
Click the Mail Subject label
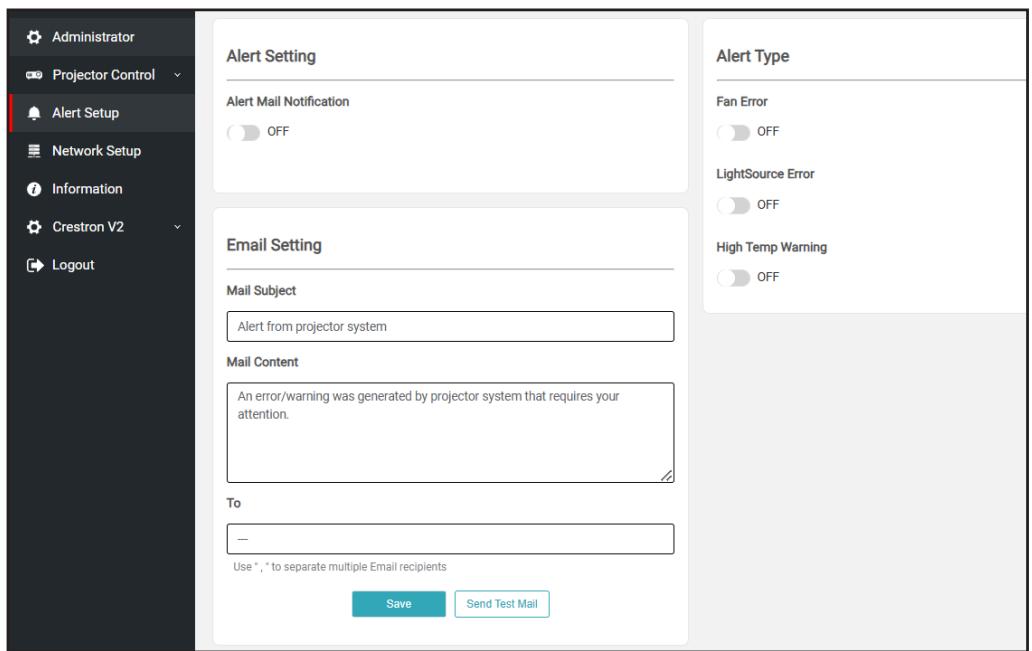(x=261, y=290)
